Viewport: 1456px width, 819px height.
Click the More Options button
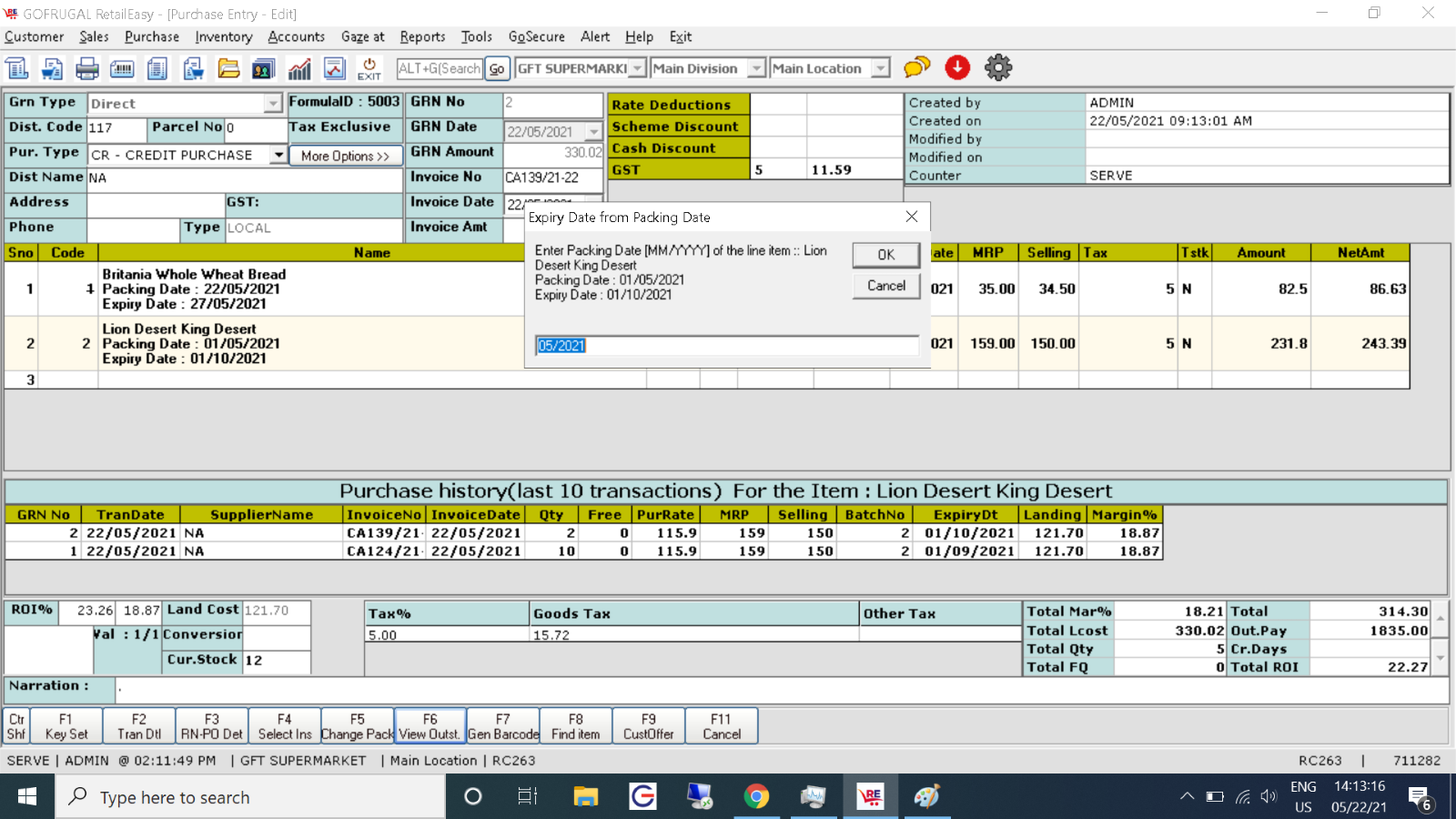[x=345, y=156]
